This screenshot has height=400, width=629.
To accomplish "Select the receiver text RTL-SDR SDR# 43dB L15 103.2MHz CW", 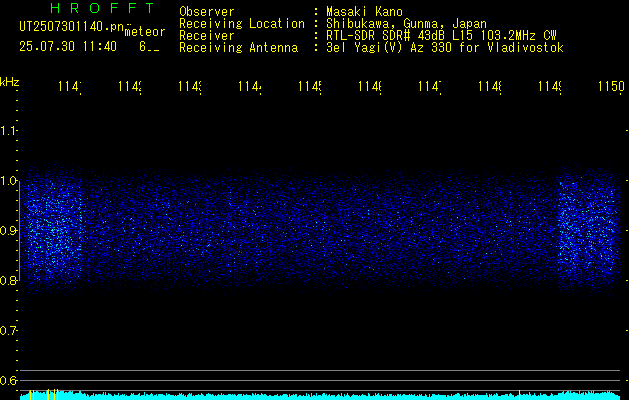I will 441,36.
